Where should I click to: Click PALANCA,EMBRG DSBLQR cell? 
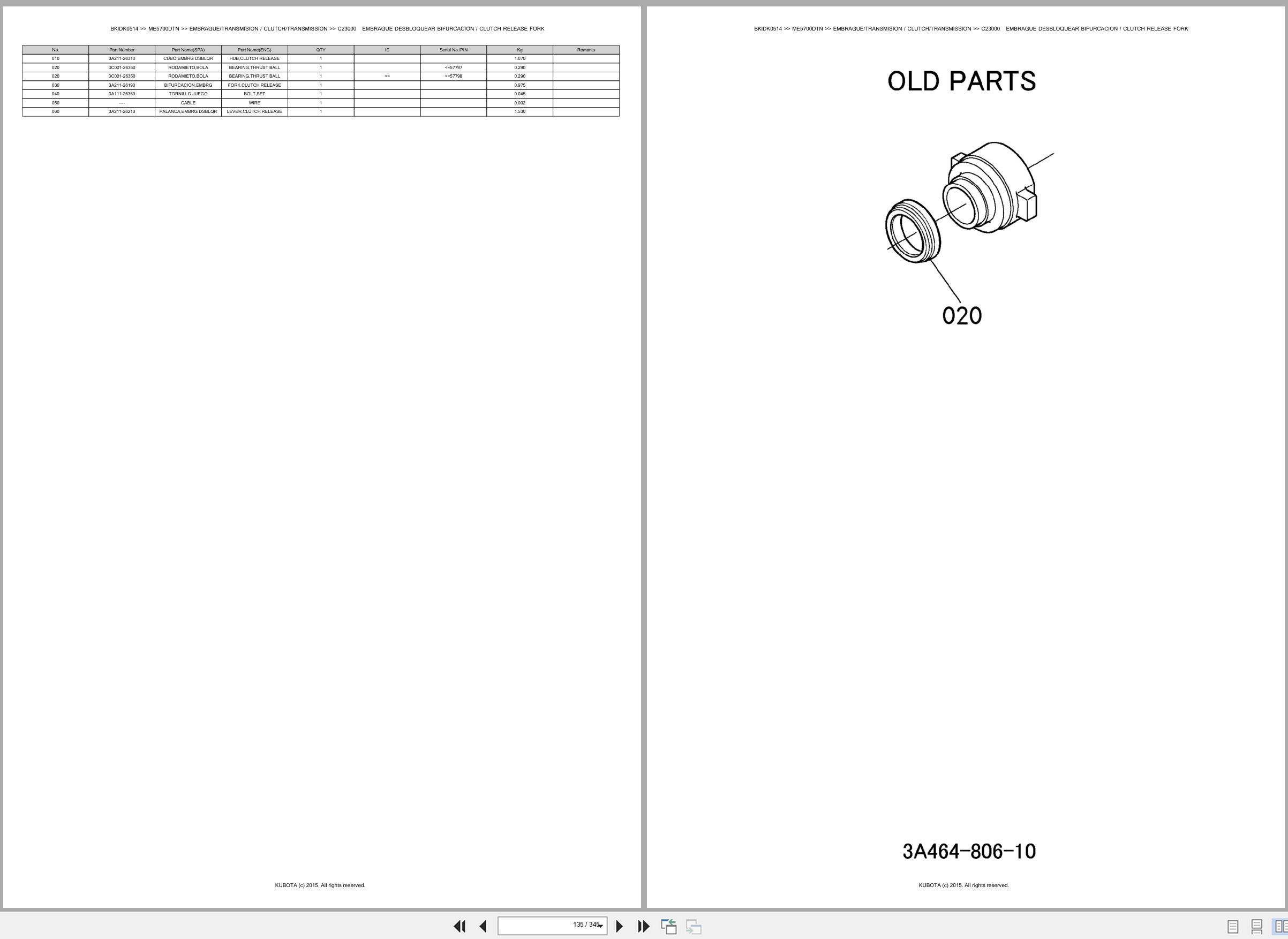[188, 111]
